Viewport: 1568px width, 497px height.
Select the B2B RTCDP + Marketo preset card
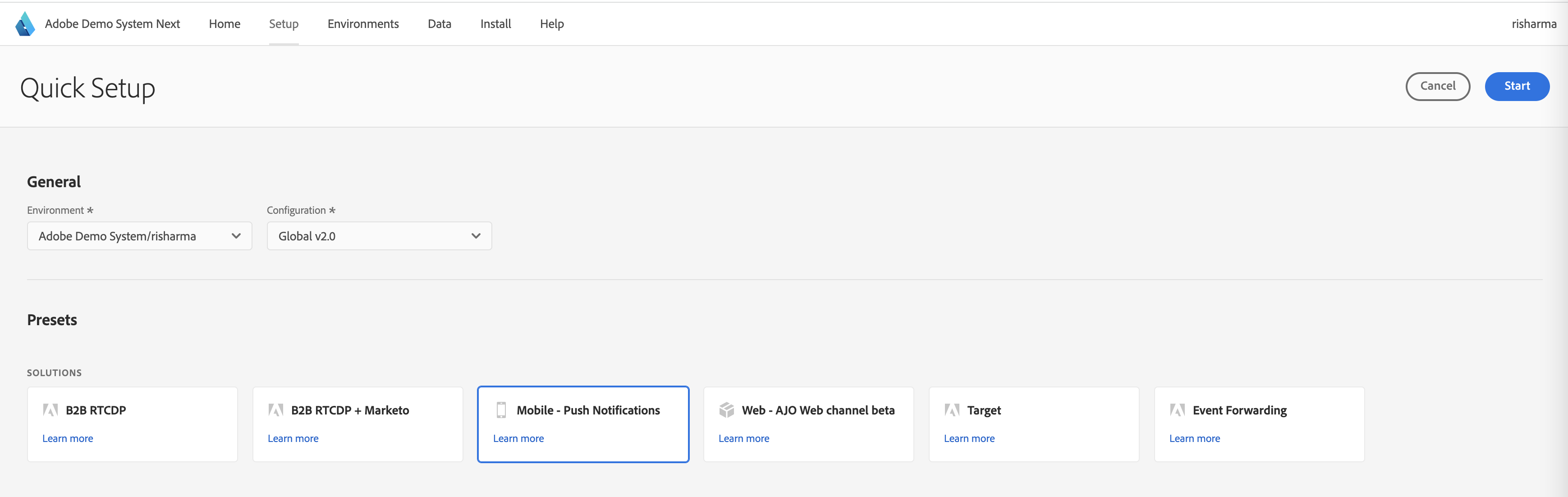pyautogui.click(x=358, y=424)
